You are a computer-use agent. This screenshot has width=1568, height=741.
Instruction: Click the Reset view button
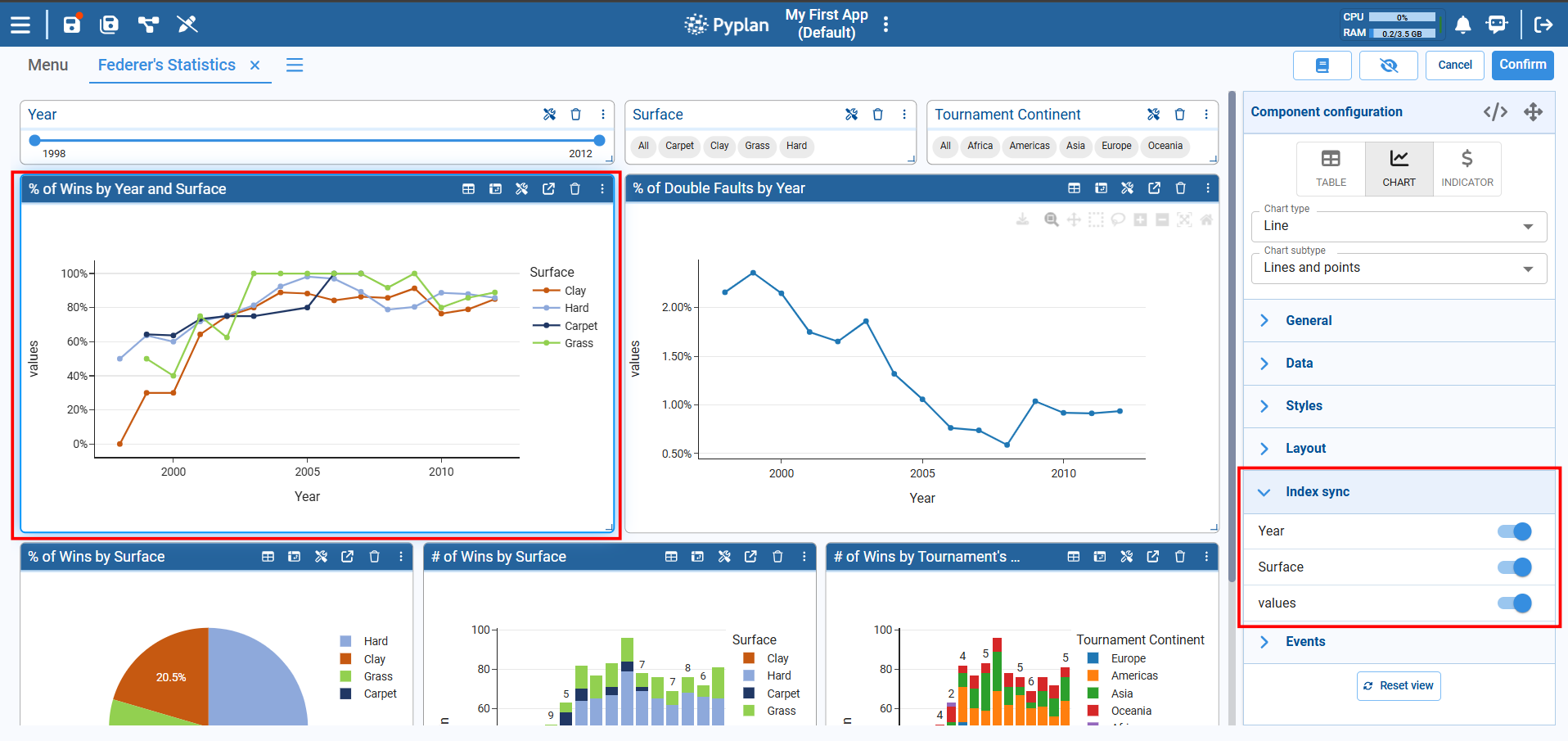[x=1399, y=686]
